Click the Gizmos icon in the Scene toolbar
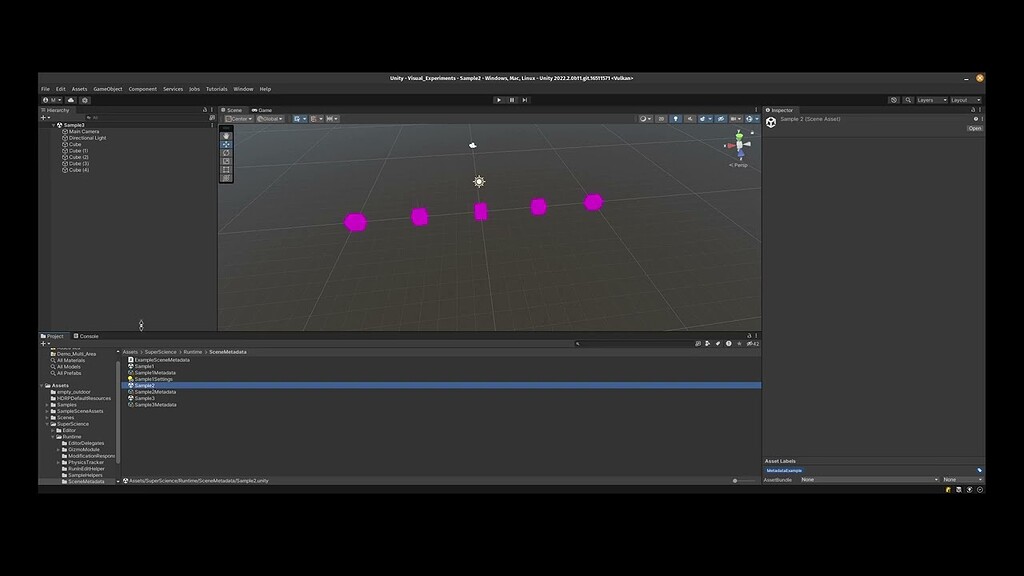1024x576 pixels. [749, 118]
